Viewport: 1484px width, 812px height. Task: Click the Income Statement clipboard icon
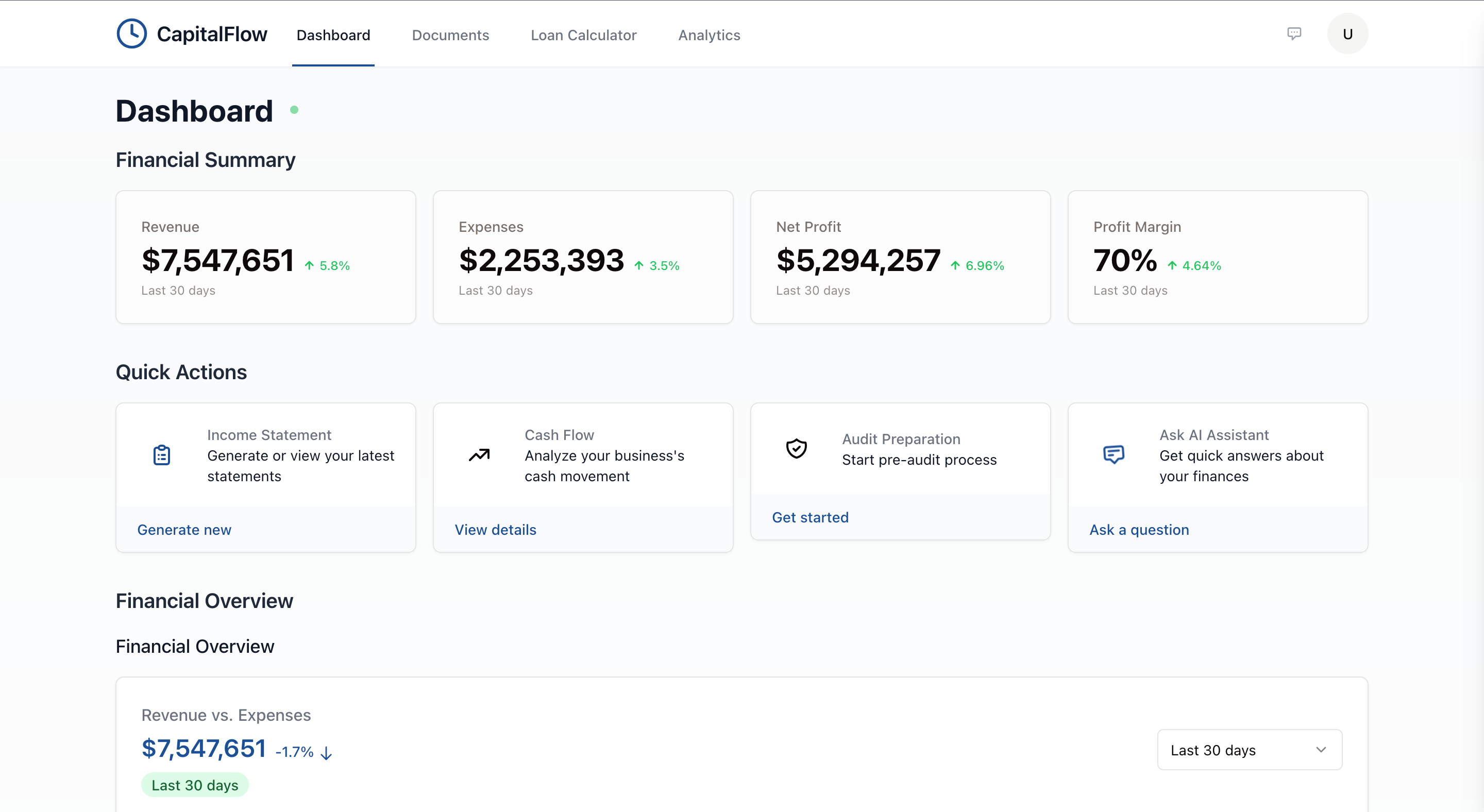[162, 455]
